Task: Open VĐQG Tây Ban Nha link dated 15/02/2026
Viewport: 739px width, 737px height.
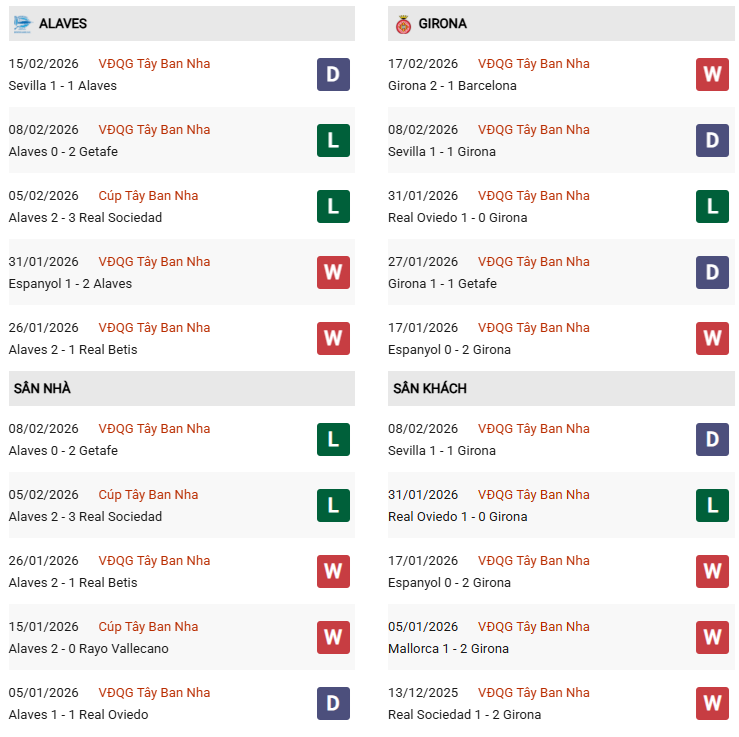Action: (x=154, y=63)
